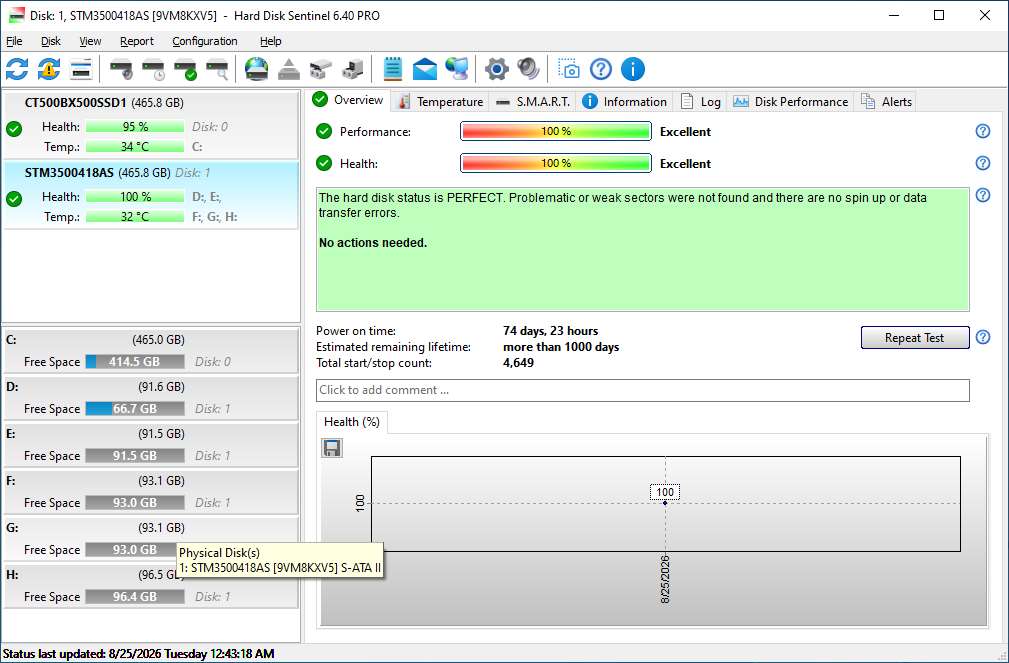The image size is (1009, 663).
Task: Click the Repeat Test button
Action: (x=914, y=338)
